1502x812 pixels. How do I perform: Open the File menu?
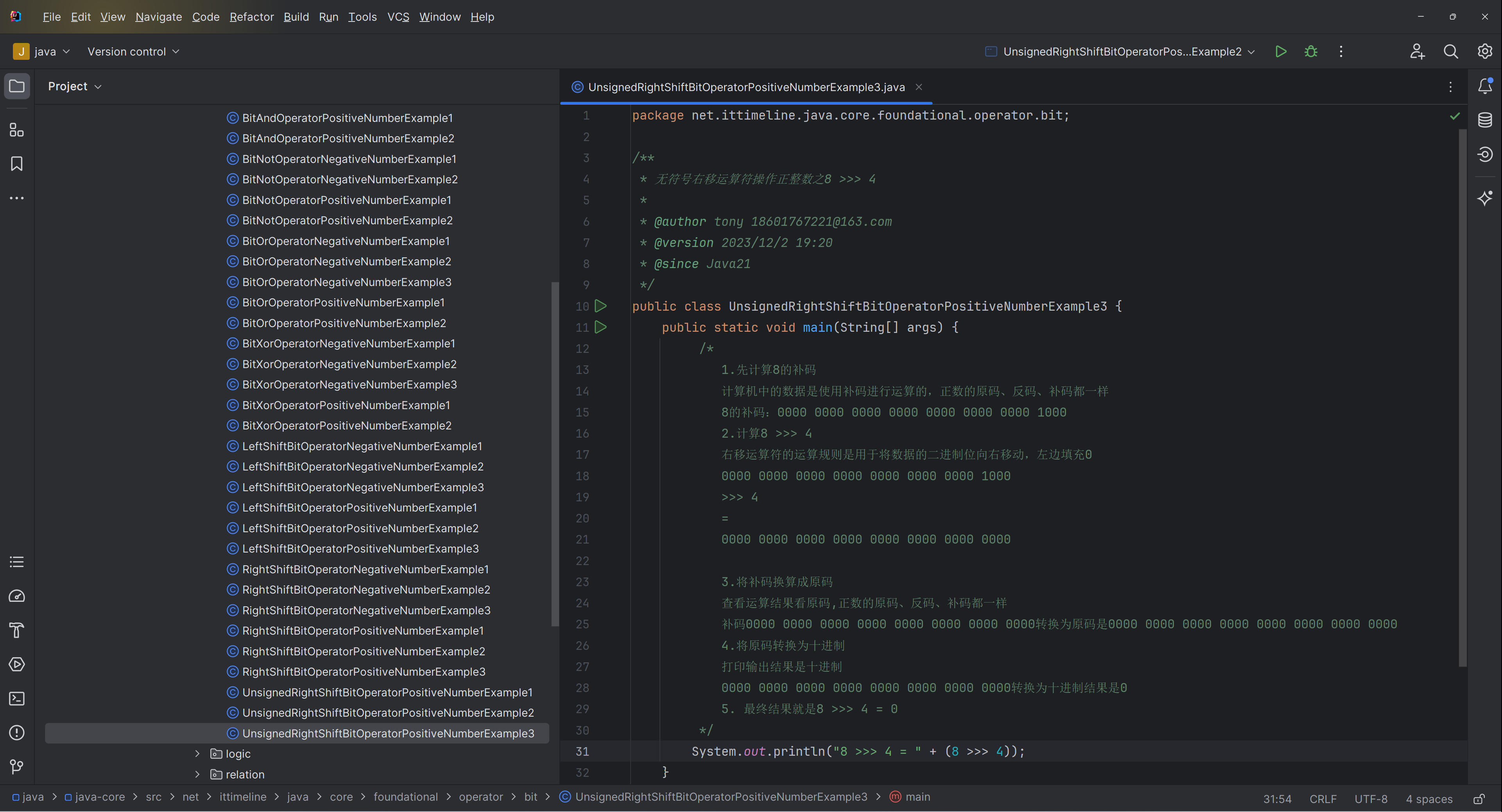pos(51,17)
